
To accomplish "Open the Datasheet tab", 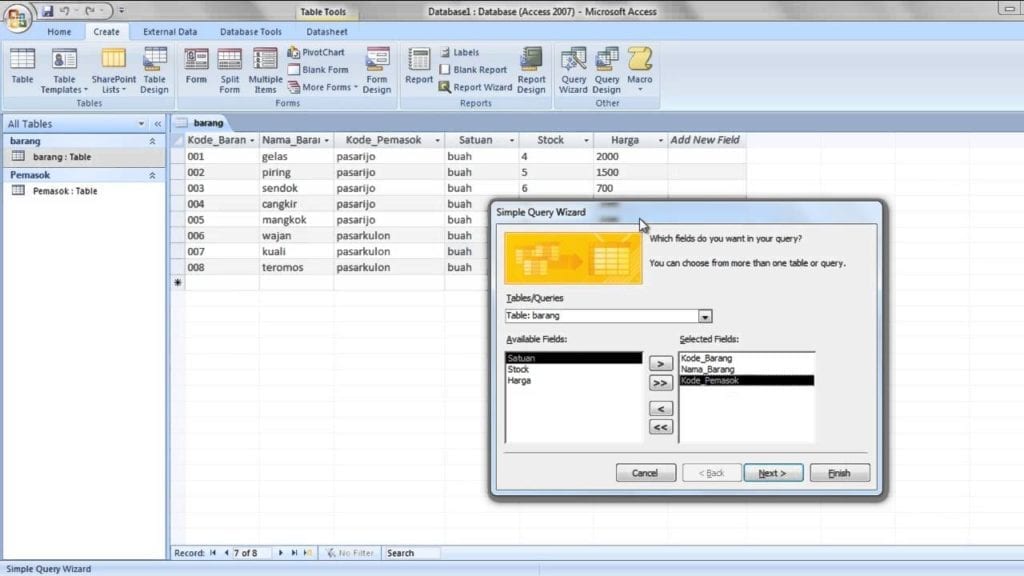I will point(327,31).
